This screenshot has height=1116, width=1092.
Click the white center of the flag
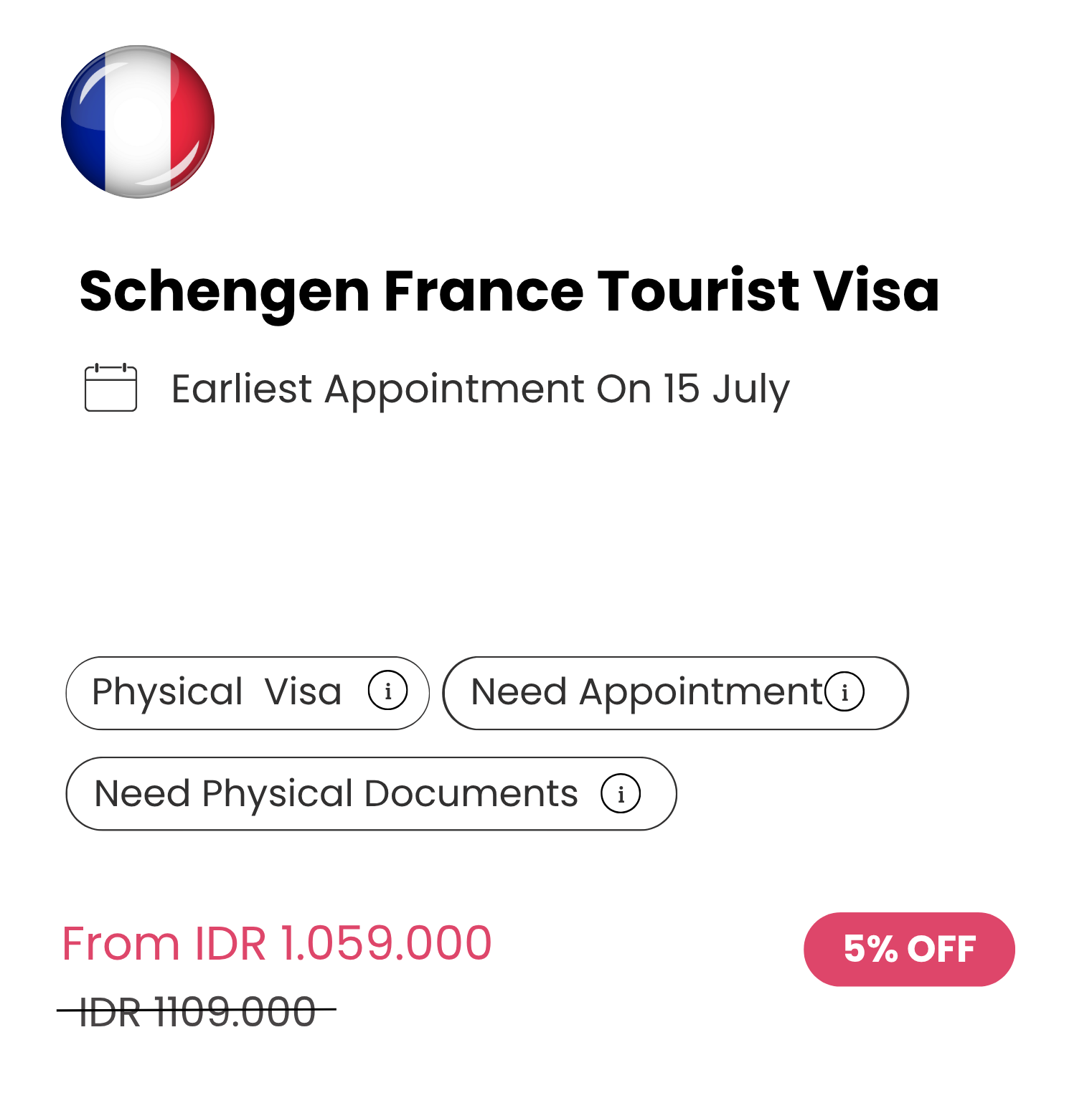[138, 126]
